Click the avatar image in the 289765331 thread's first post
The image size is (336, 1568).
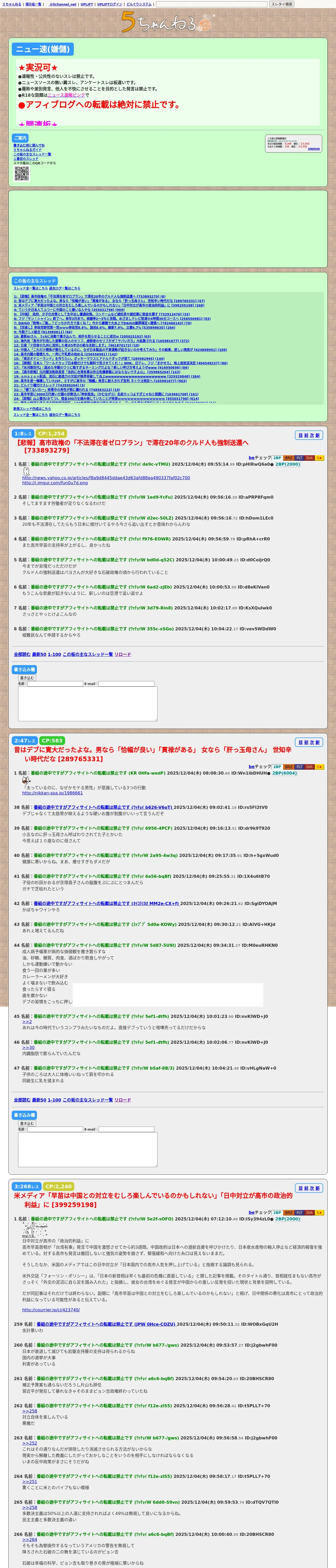point(26,780)
